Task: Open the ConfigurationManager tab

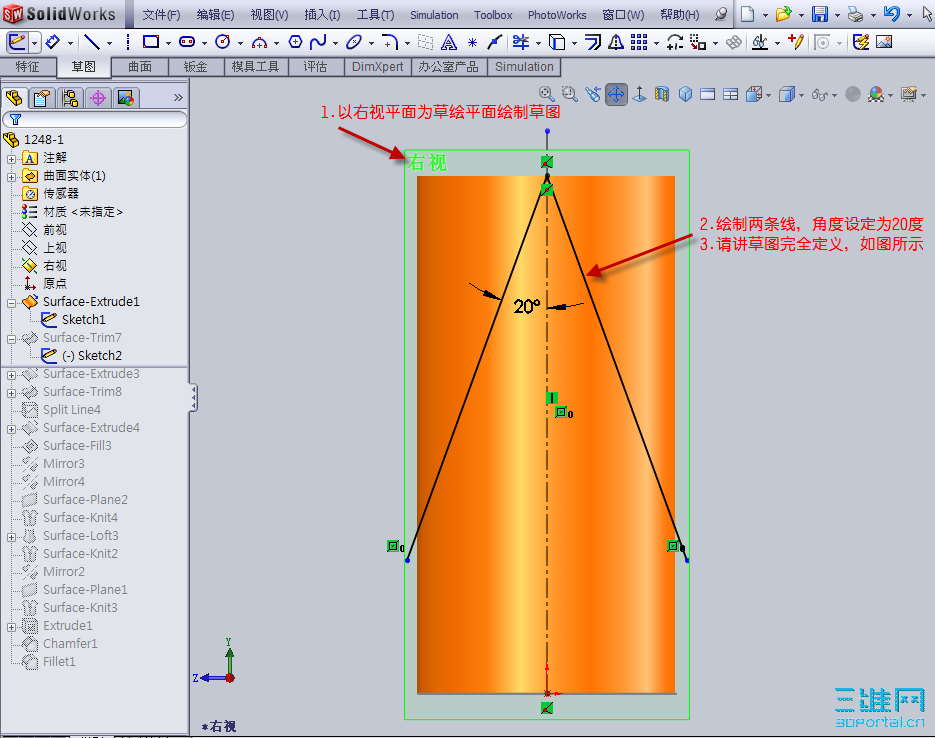Action: 70,98
